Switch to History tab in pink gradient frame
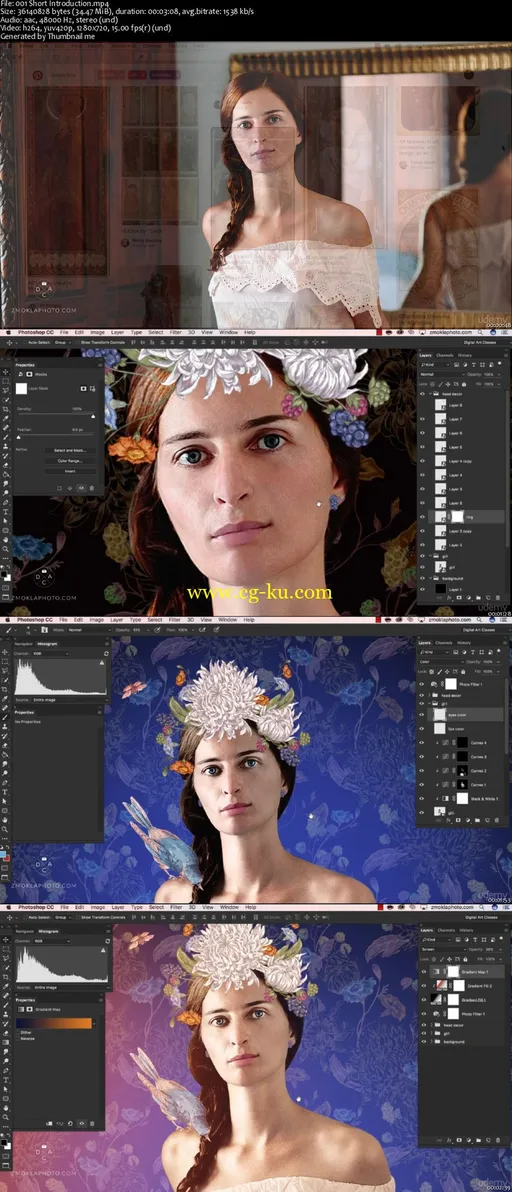This screenshot has height=1192, width=512. click(x=466, y=930)
